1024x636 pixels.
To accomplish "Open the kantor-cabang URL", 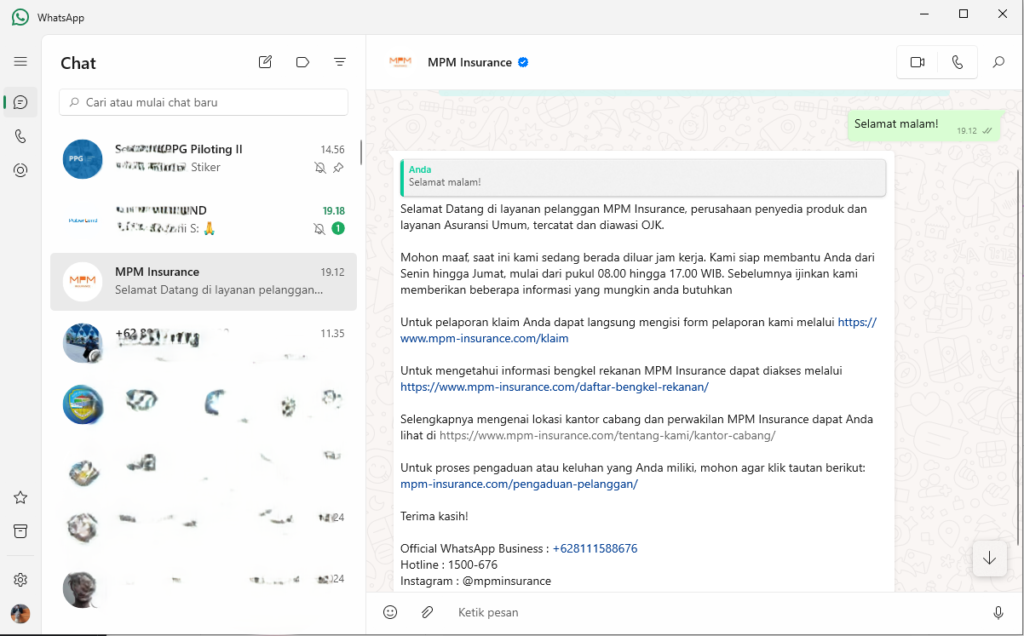I will coord(607,436).
